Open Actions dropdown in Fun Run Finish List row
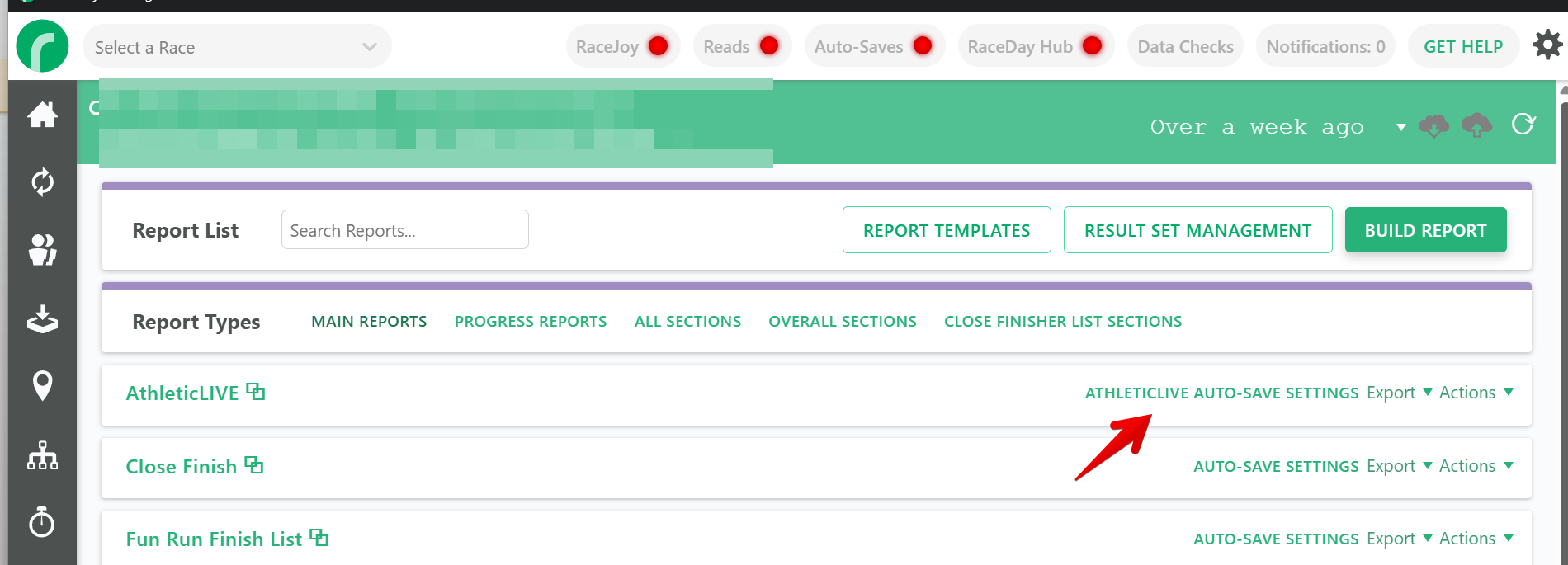The width and height of the screenshot is (1568, 565). pyautogui.click(x=1476, y=539)
